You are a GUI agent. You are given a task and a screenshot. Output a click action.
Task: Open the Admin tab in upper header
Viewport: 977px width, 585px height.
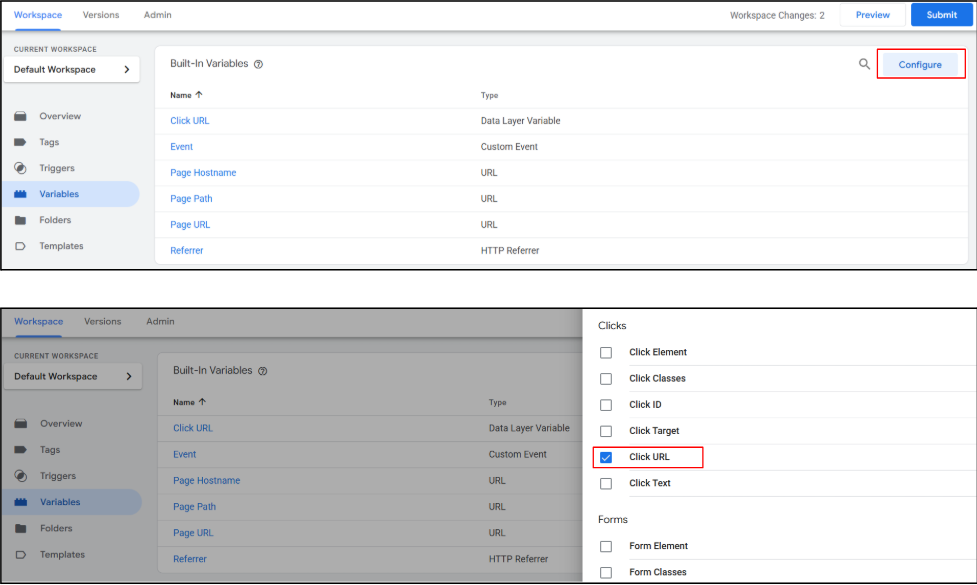[157, 15]
